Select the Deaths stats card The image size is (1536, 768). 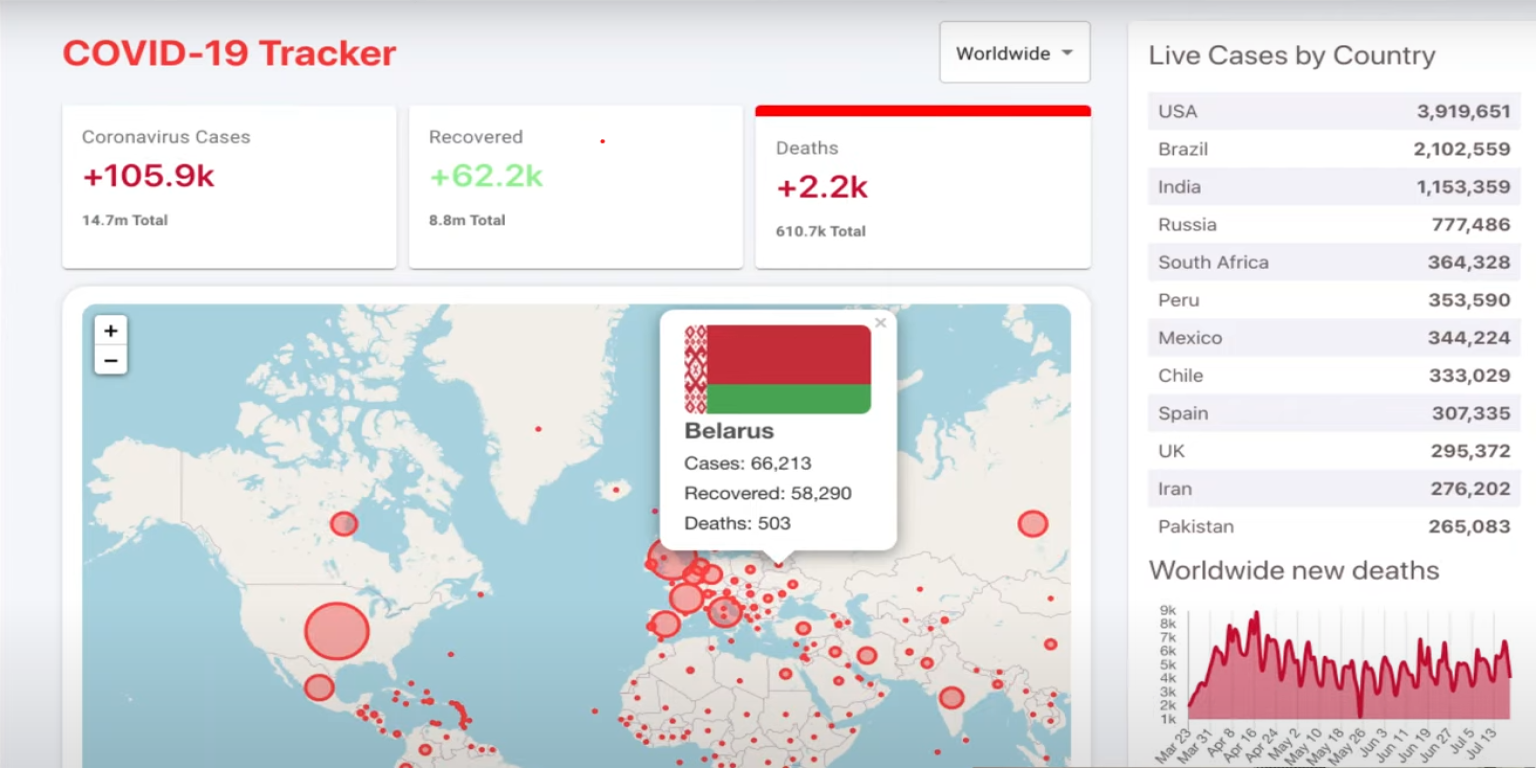click(922, 187)
